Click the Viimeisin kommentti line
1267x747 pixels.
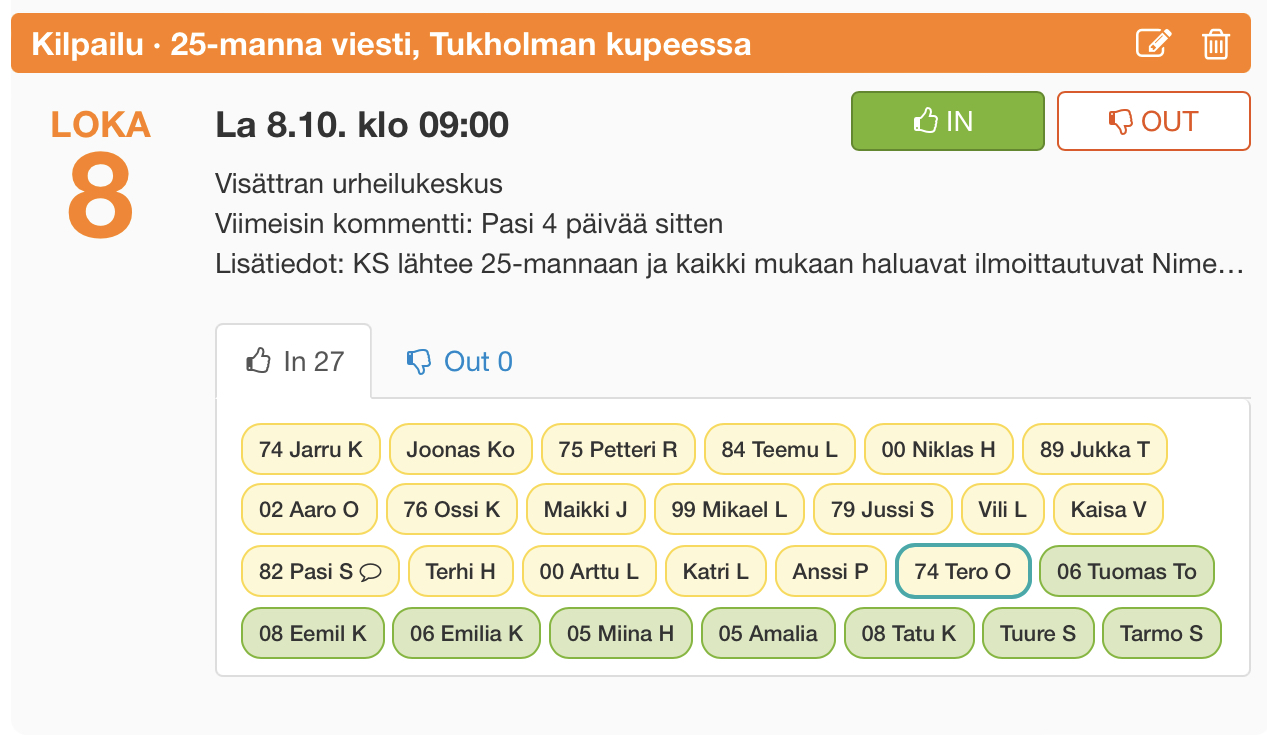click(469, 223)
